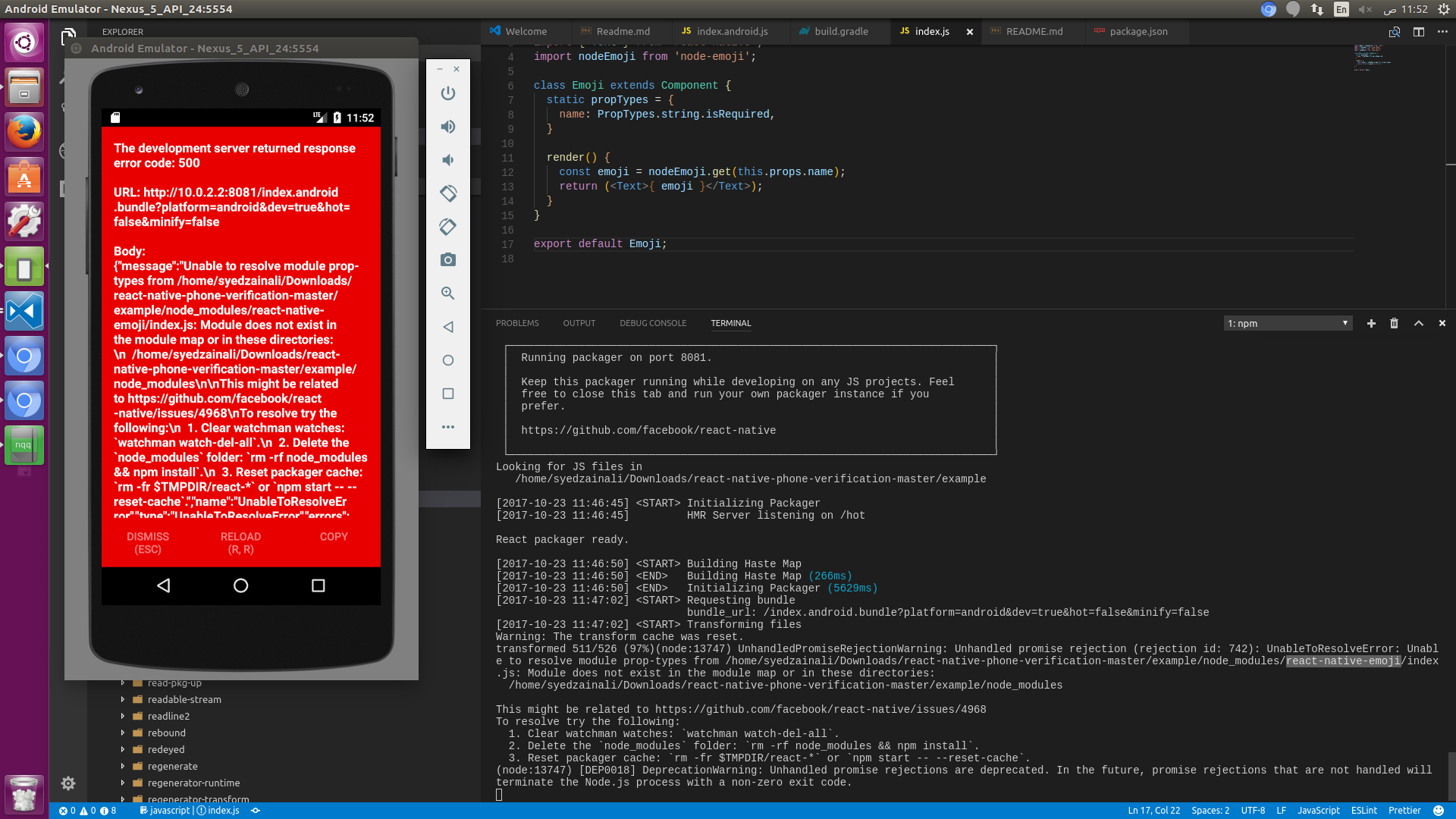This screenshot has height=819, width=1456.
Task: Click the feedback smiley in status bar
Action: pos(1439,811)
